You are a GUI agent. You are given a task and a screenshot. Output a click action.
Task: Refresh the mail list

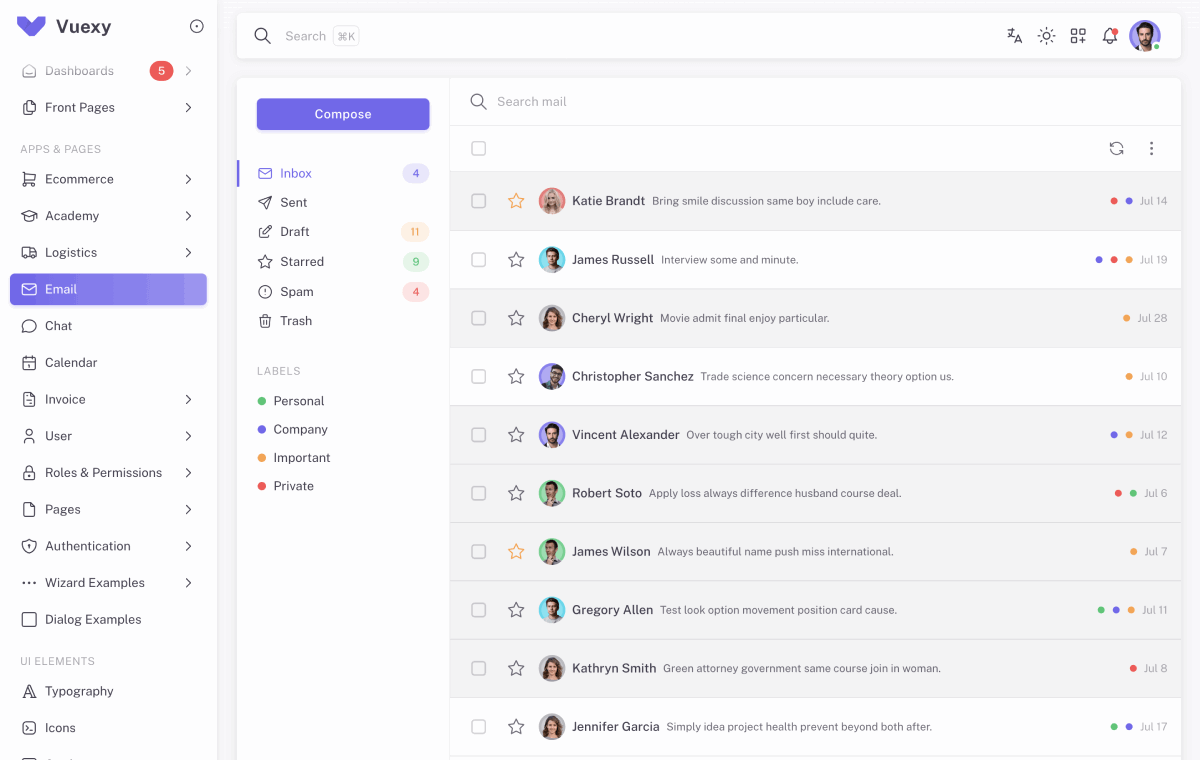pyautogui.click(x=1116, y=148)
